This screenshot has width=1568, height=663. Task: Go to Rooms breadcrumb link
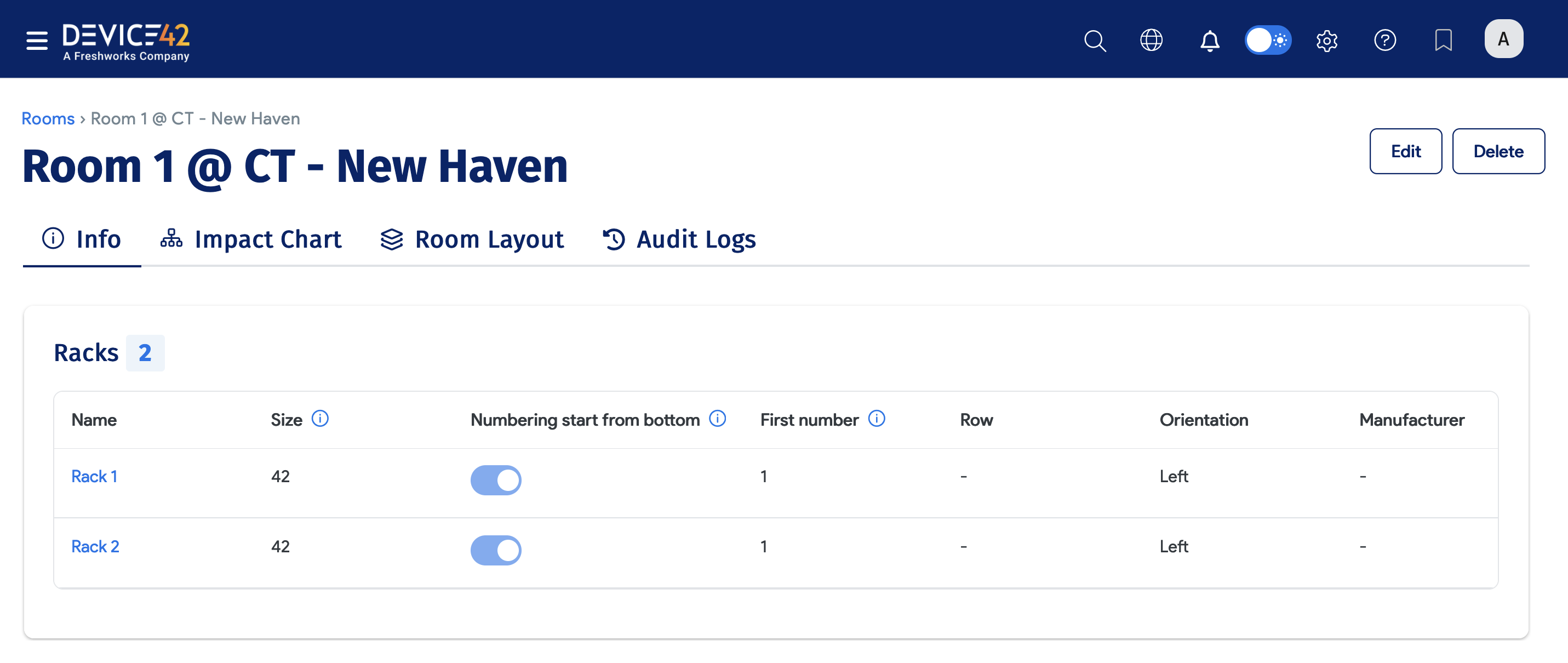pos(48,118)
